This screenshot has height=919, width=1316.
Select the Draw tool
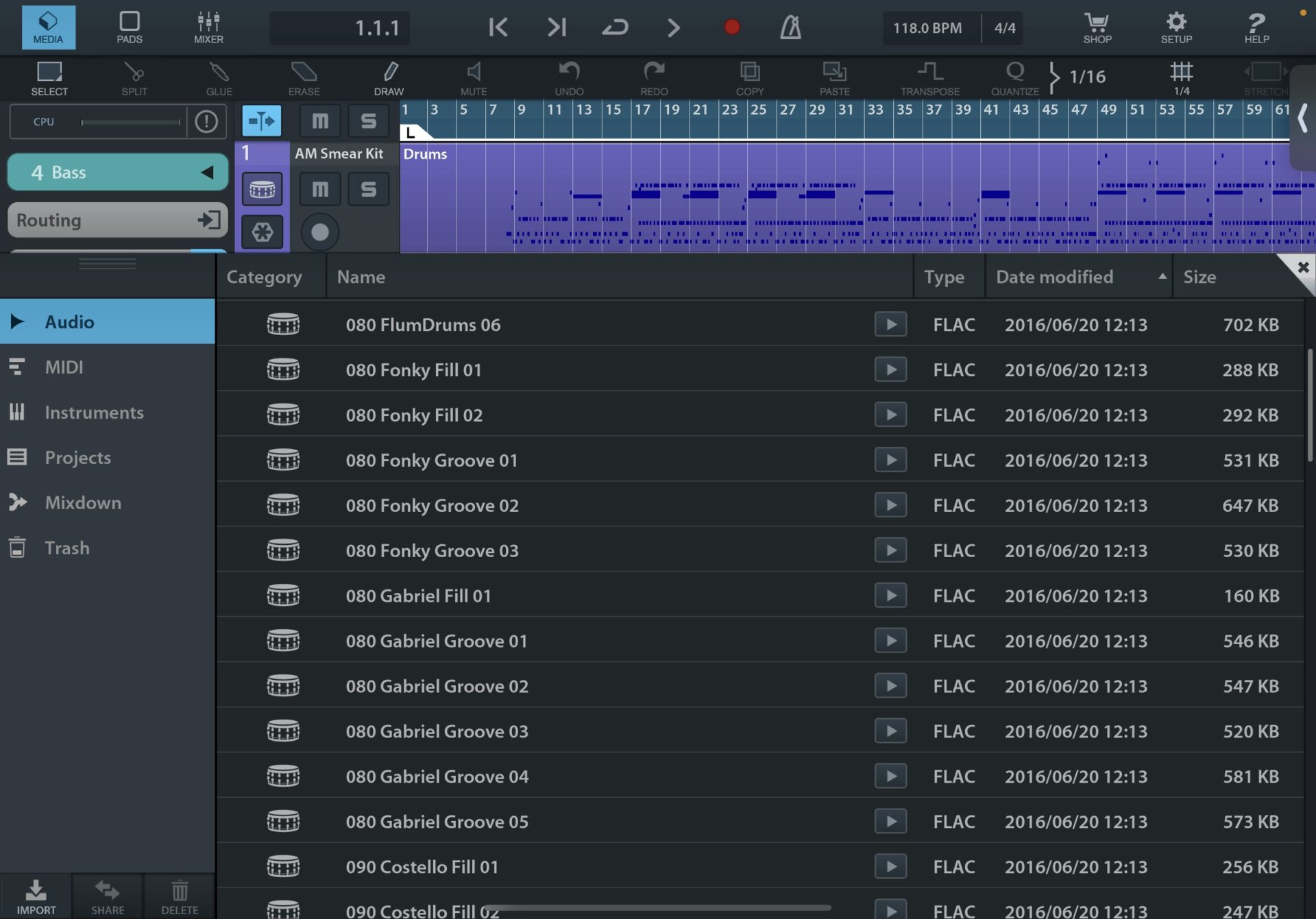tap(389, 77)
